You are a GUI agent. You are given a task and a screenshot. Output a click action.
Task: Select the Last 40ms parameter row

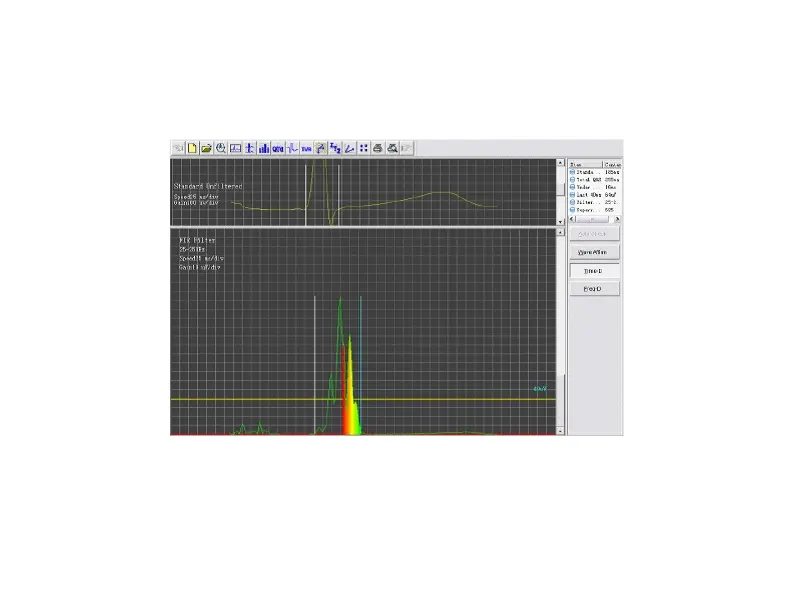click(595, 195)
